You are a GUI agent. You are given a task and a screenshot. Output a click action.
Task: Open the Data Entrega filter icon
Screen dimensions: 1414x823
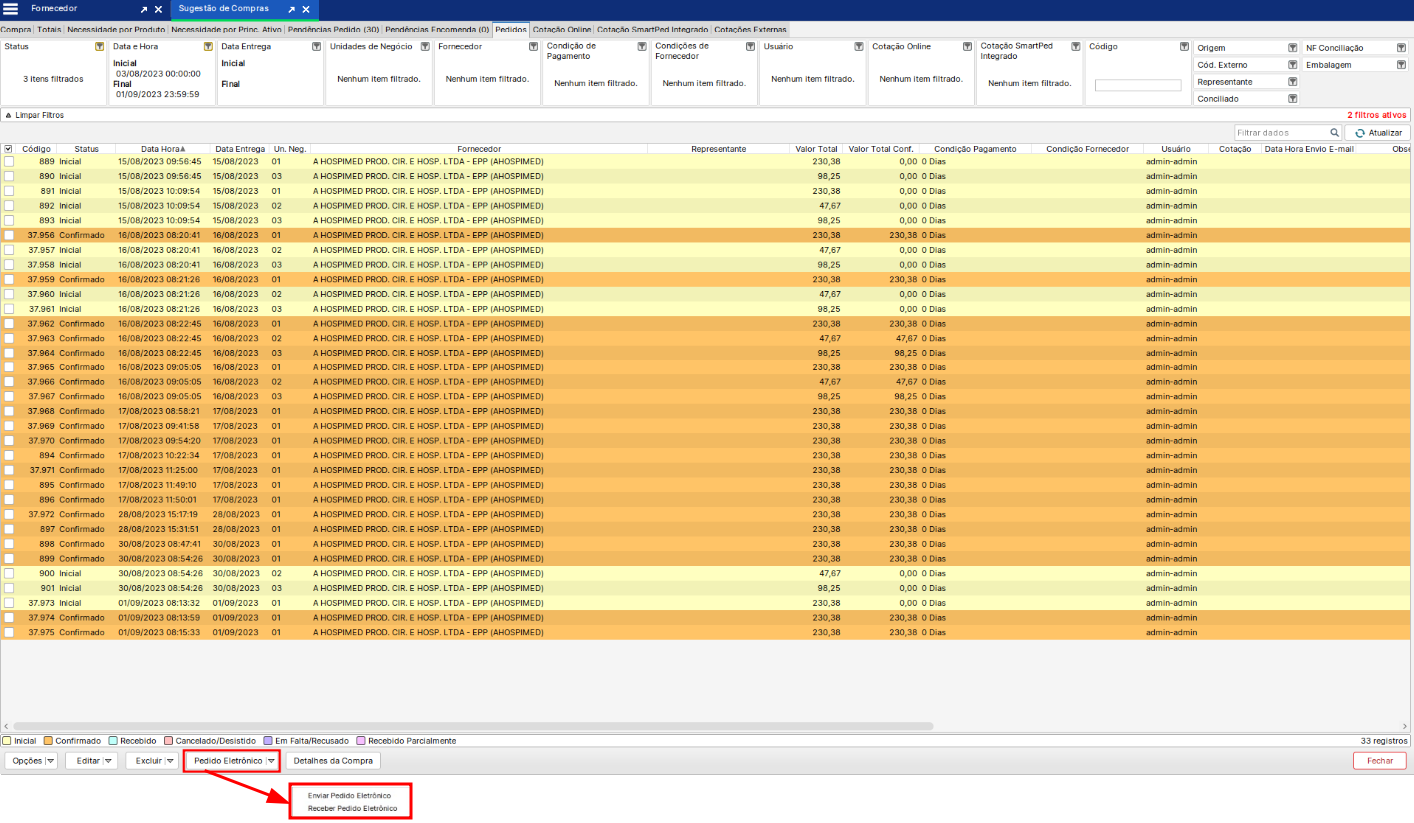coord(316,47)
